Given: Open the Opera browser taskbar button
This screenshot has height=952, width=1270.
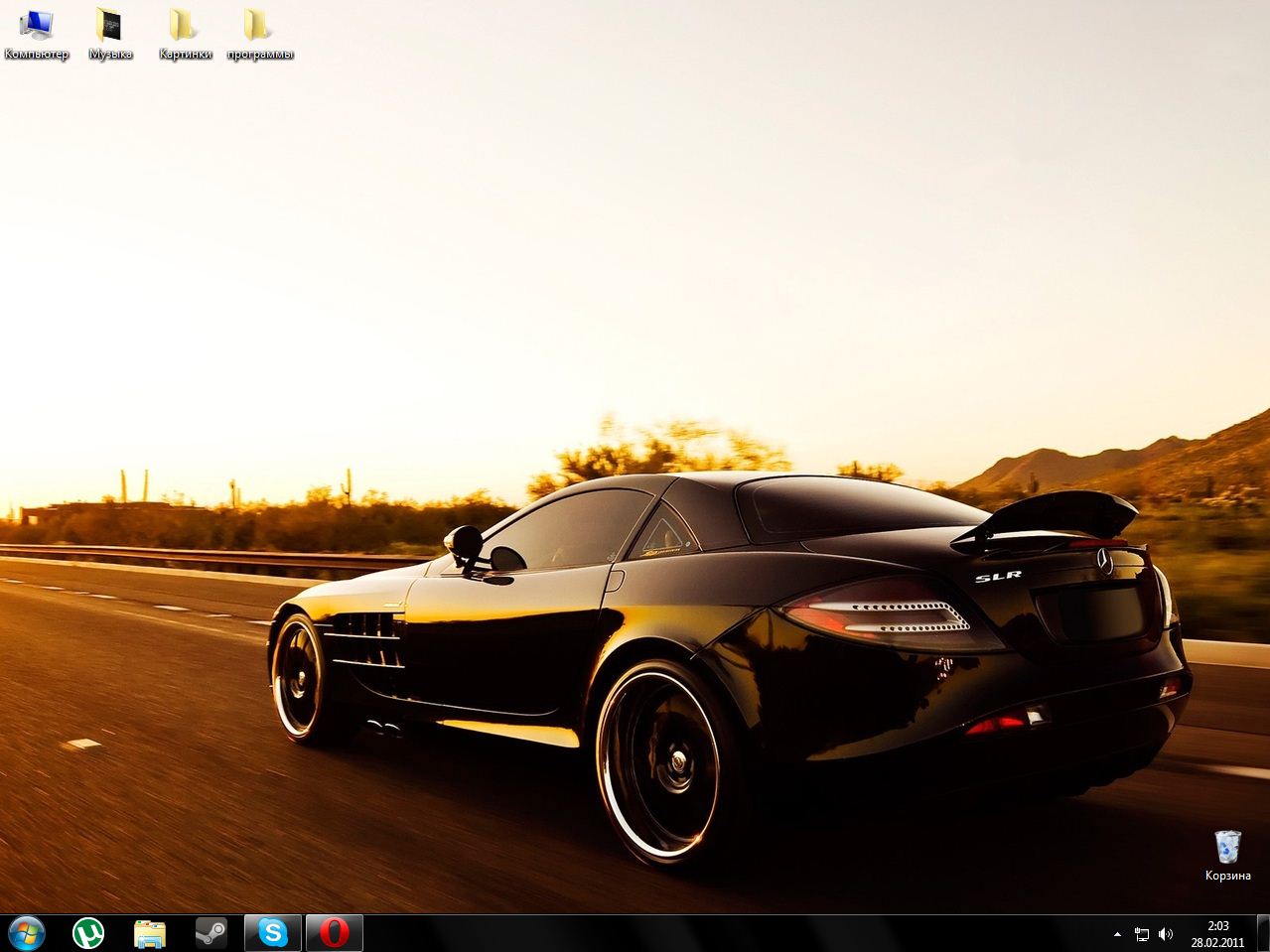Looking at the screenshot, I should pos(334,933).
